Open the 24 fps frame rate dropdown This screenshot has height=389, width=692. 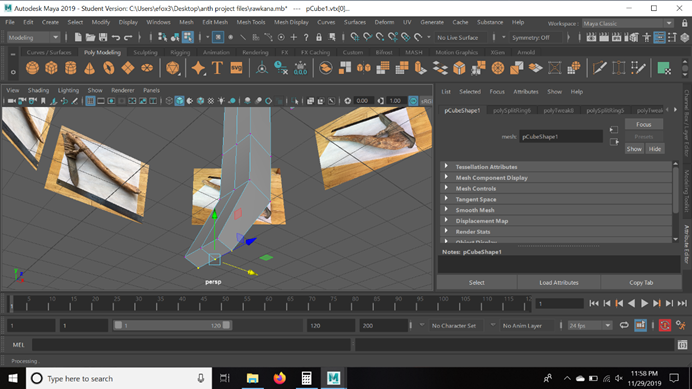pyautogui.click(x=590, y=325)
